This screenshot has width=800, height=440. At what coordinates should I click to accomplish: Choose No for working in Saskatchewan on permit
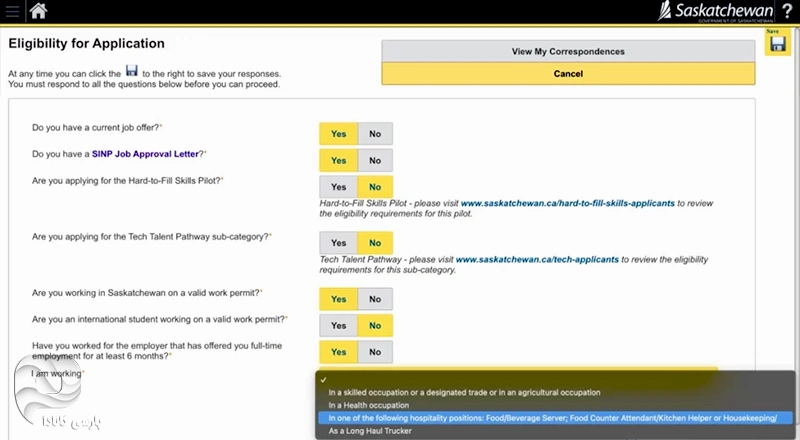[375, 299]
